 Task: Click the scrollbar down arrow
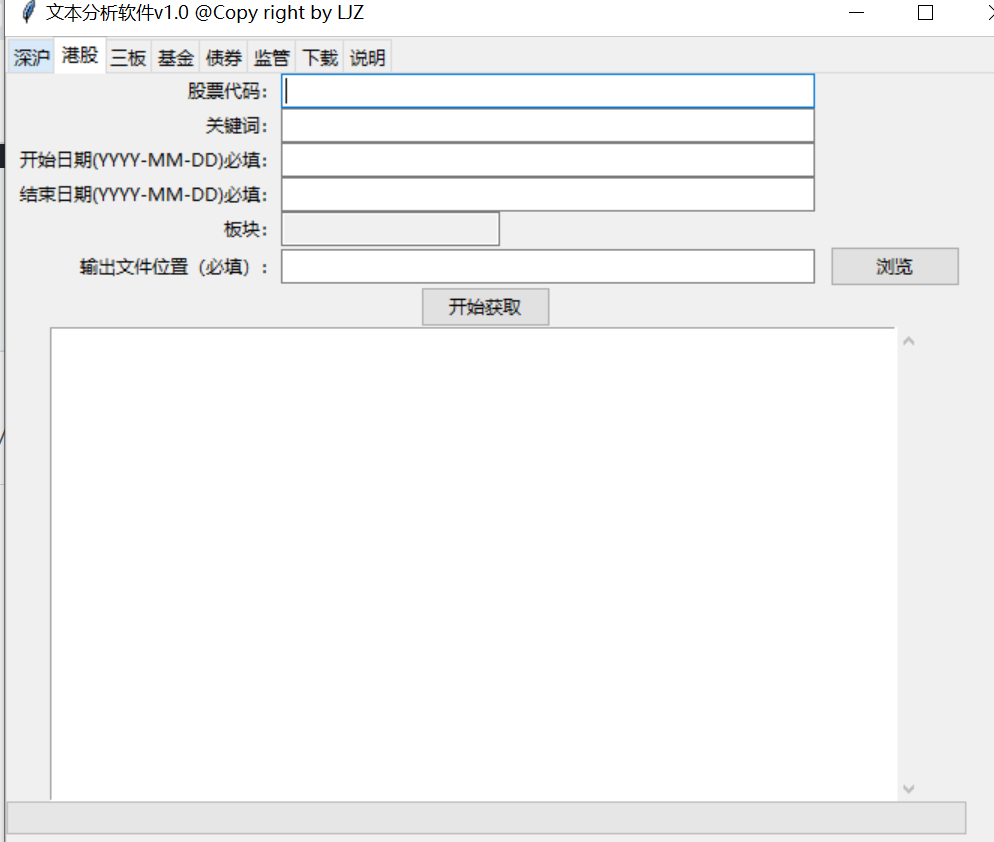908,788
